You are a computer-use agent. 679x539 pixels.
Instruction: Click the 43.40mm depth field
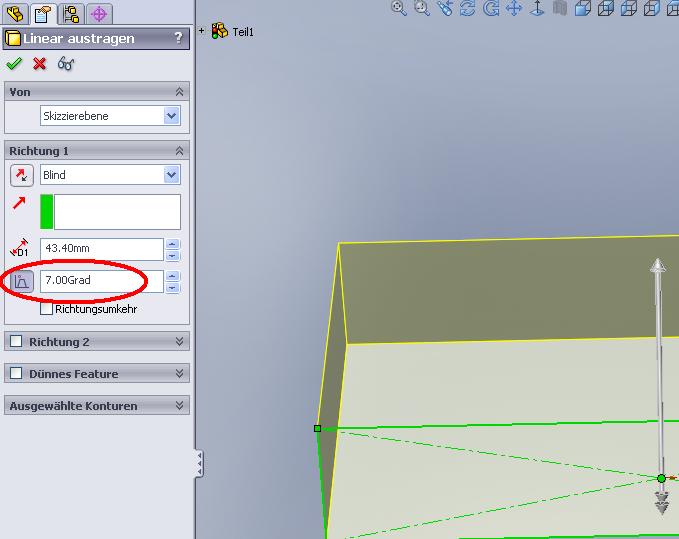102,249
